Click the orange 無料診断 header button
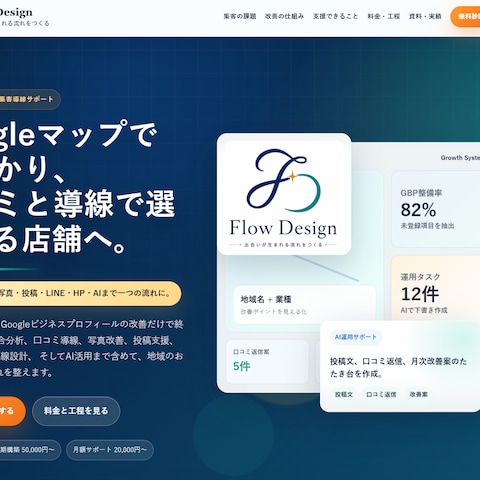Viewport: 480px width, 480px height. (466, 16)
